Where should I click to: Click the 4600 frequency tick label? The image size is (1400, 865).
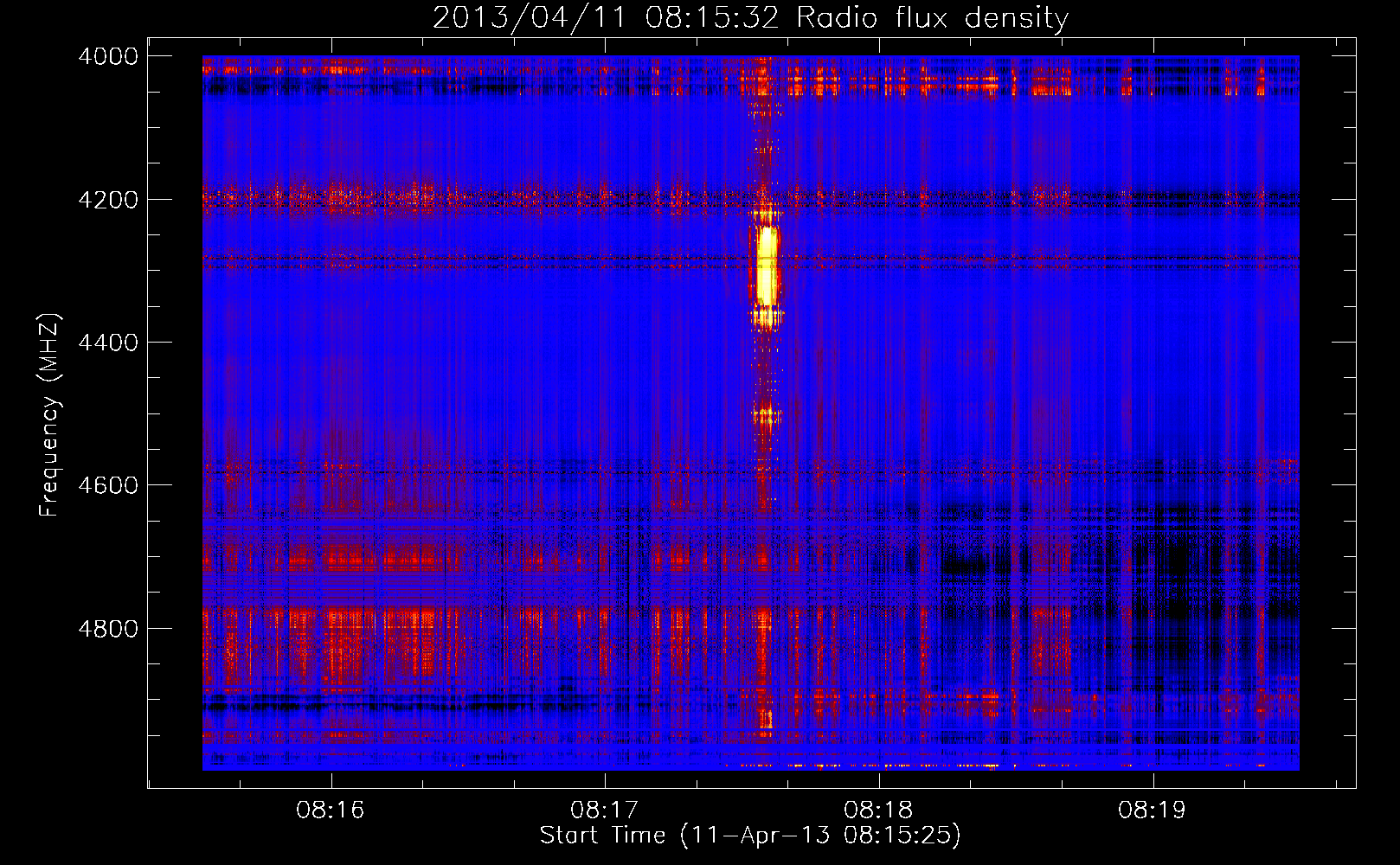click(108, 485)
